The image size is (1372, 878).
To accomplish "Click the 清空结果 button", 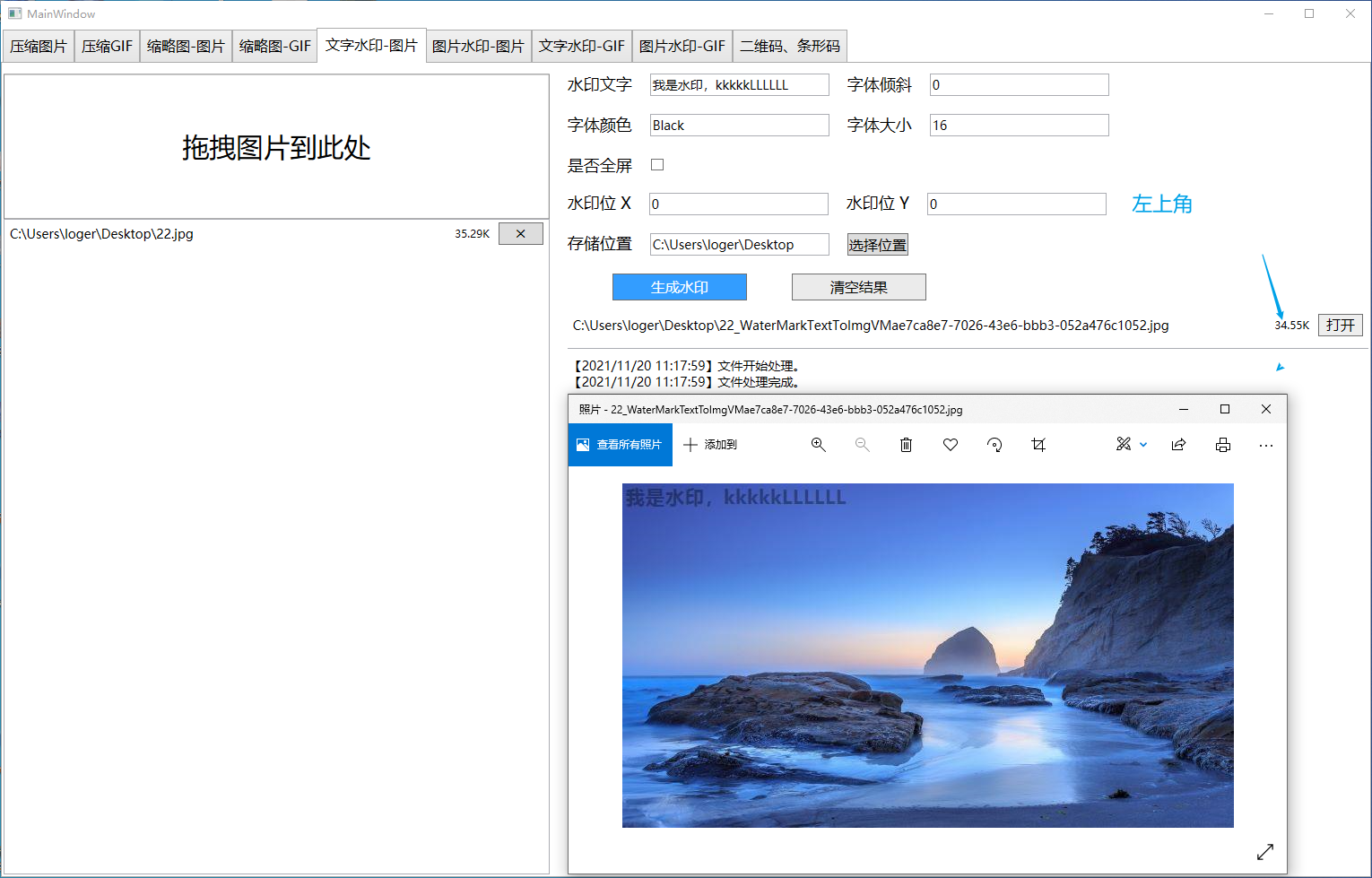I will tap(859, 287).
